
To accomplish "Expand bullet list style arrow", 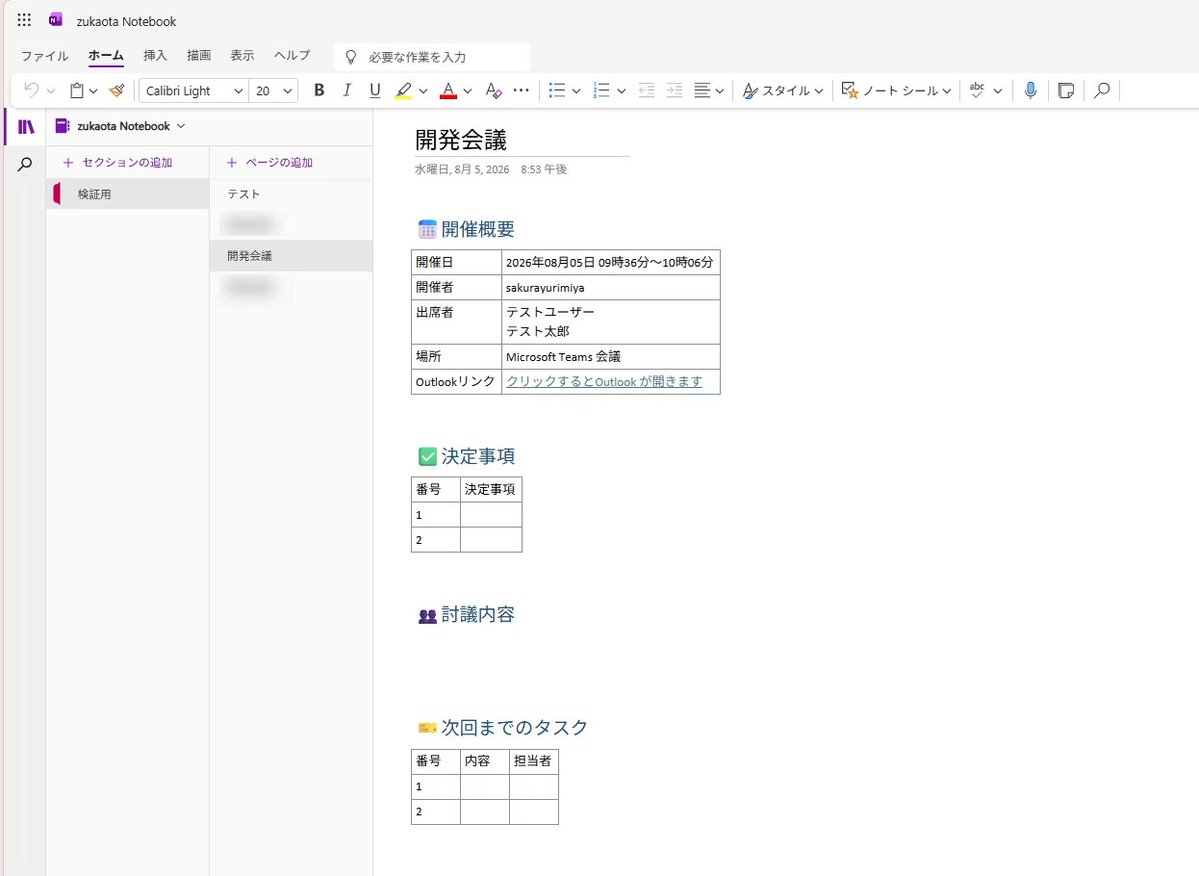I will [x=576, y=91].
